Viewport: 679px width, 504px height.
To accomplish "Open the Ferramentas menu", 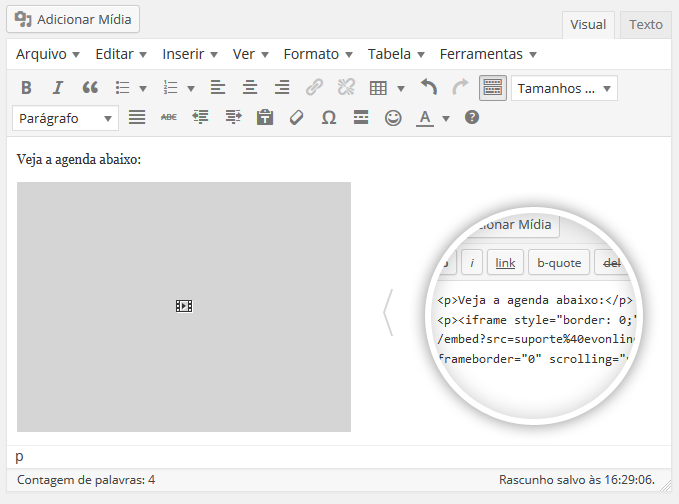I will point(488,54).
